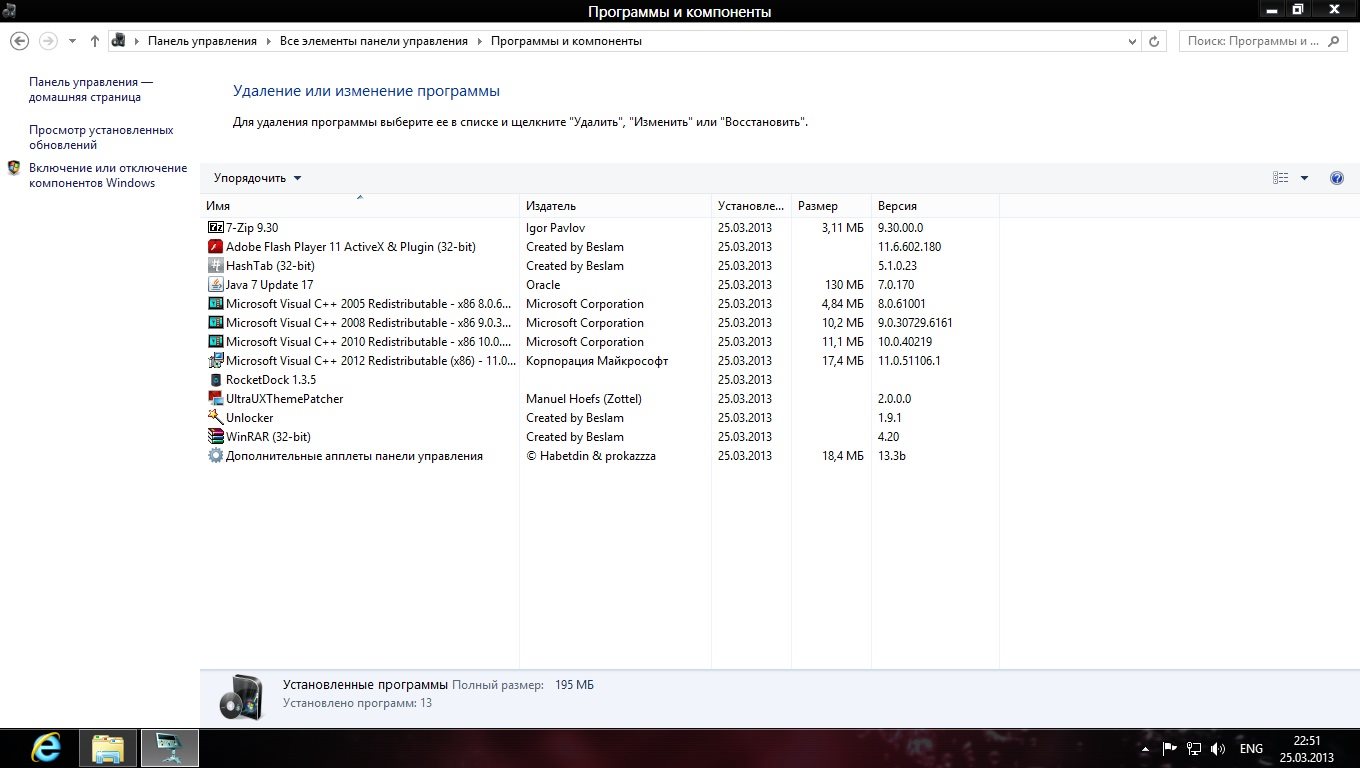
Task: Select the 7-Zip 9.30 row name
Action: [x=252, y=228]
